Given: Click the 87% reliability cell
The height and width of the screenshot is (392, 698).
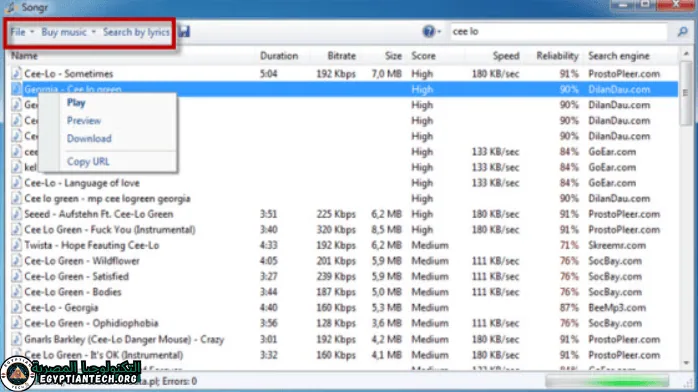Looking at the screenshot, I should [x=568, y=307].
